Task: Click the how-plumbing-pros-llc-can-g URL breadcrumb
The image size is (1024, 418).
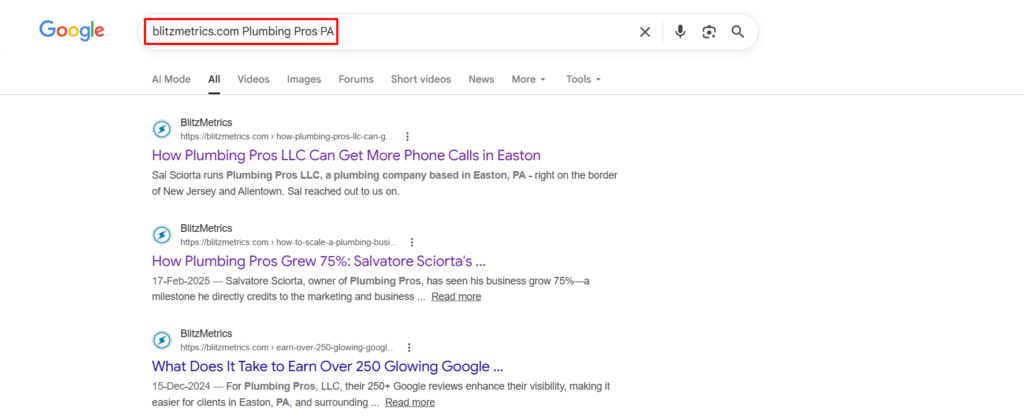Action: 287,137
